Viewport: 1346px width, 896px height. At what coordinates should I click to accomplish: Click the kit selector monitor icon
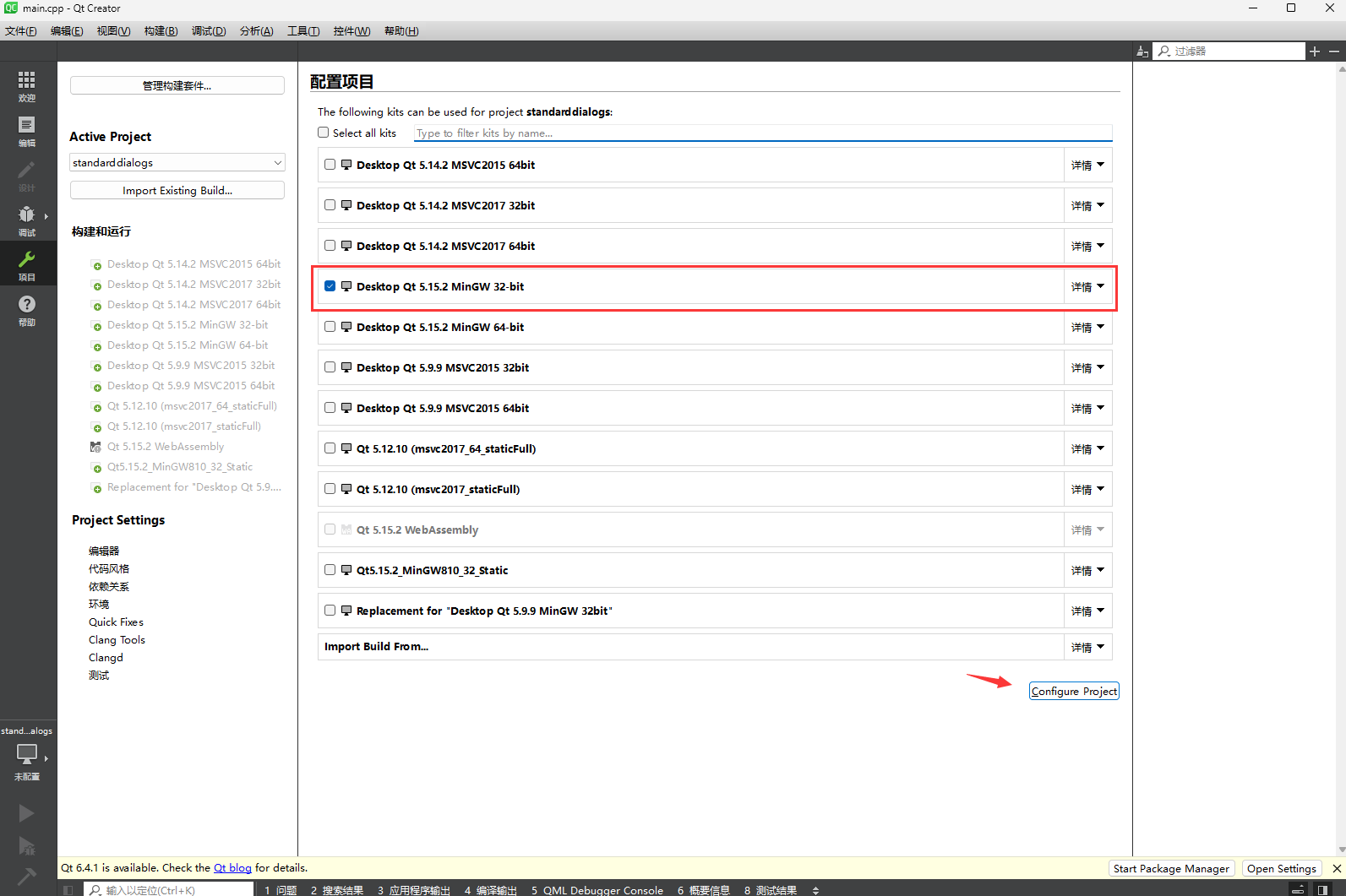point(27,753)
